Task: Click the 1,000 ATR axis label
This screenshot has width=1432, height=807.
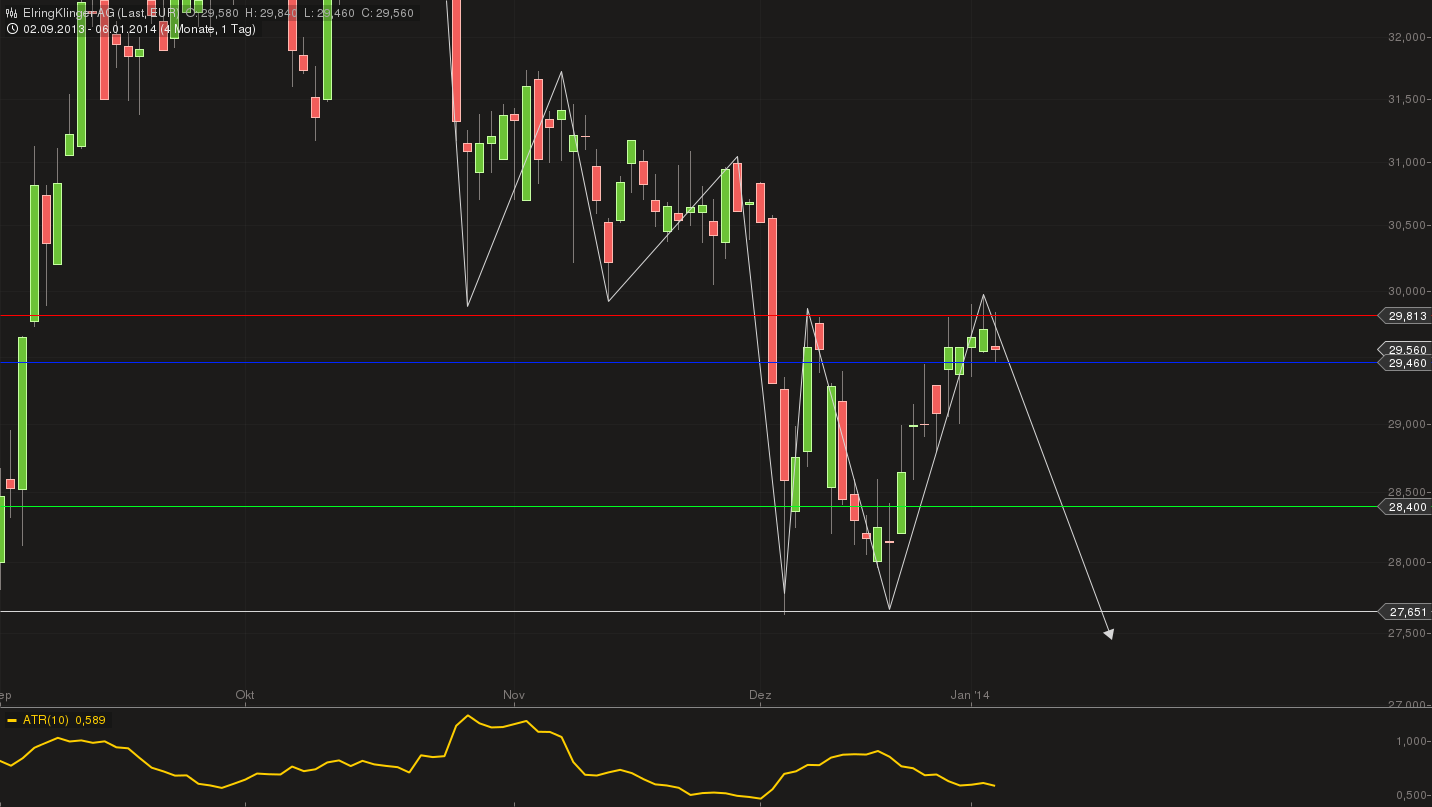Action: [x=1412, y=741]
